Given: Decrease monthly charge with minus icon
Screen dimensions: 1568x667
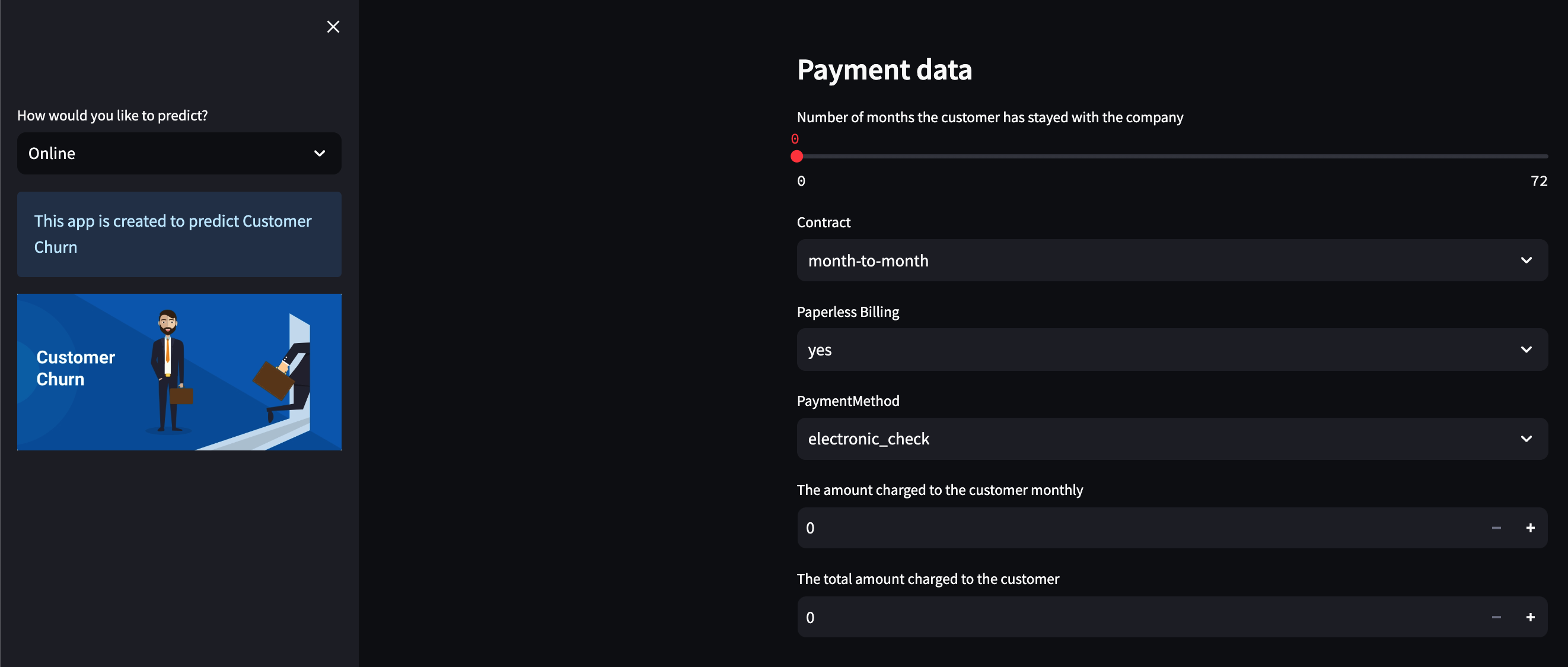Looking at the screenshot, I should click(1496, 528).
